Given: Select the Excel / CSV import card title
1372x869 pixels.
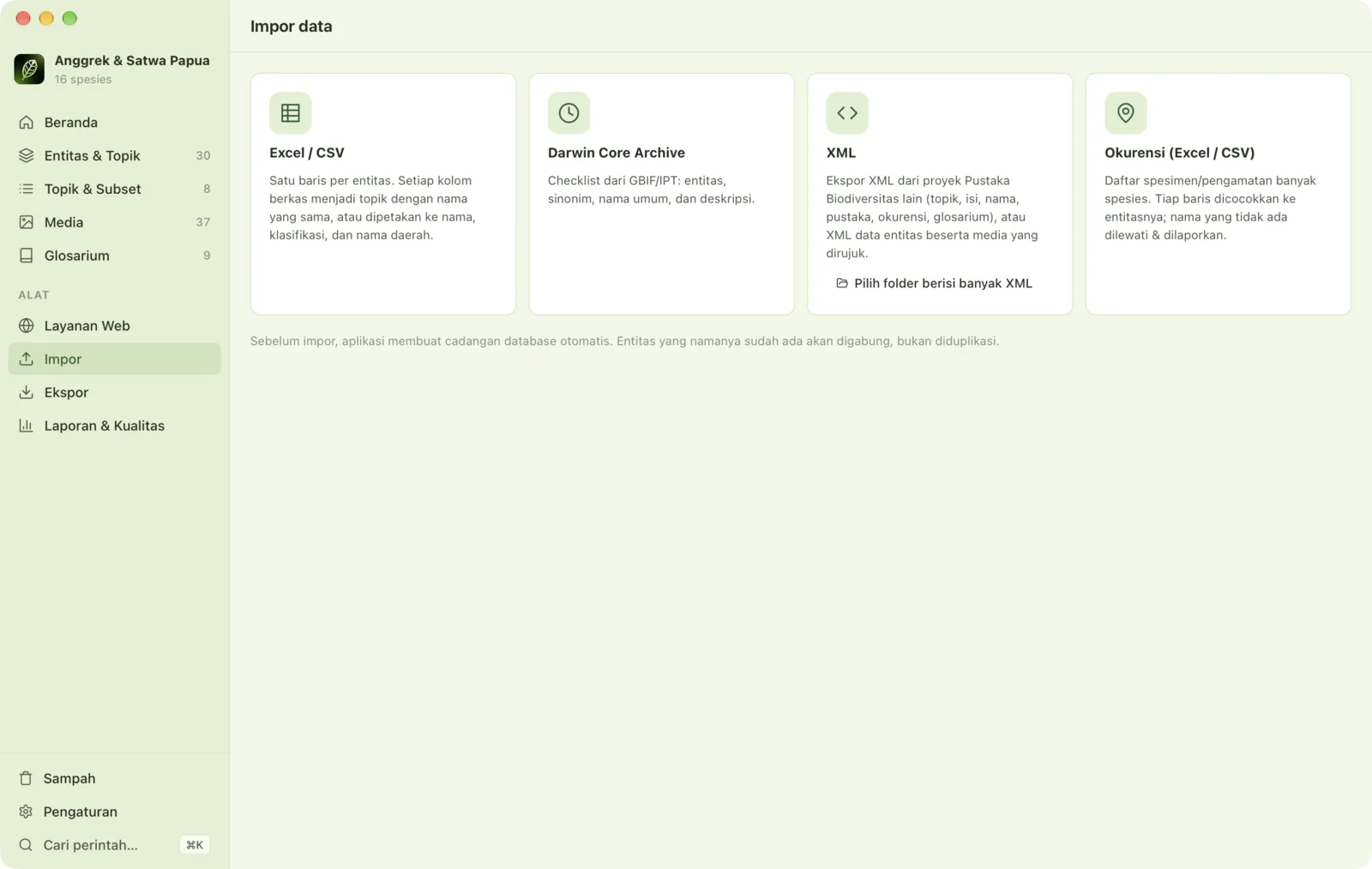Looking at the screenshot, I should 307,153.
